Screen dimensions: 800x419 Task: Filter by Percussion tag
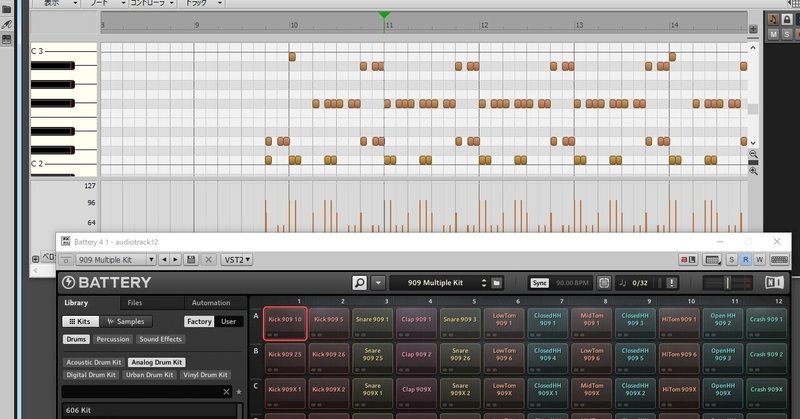coord(113,339)
